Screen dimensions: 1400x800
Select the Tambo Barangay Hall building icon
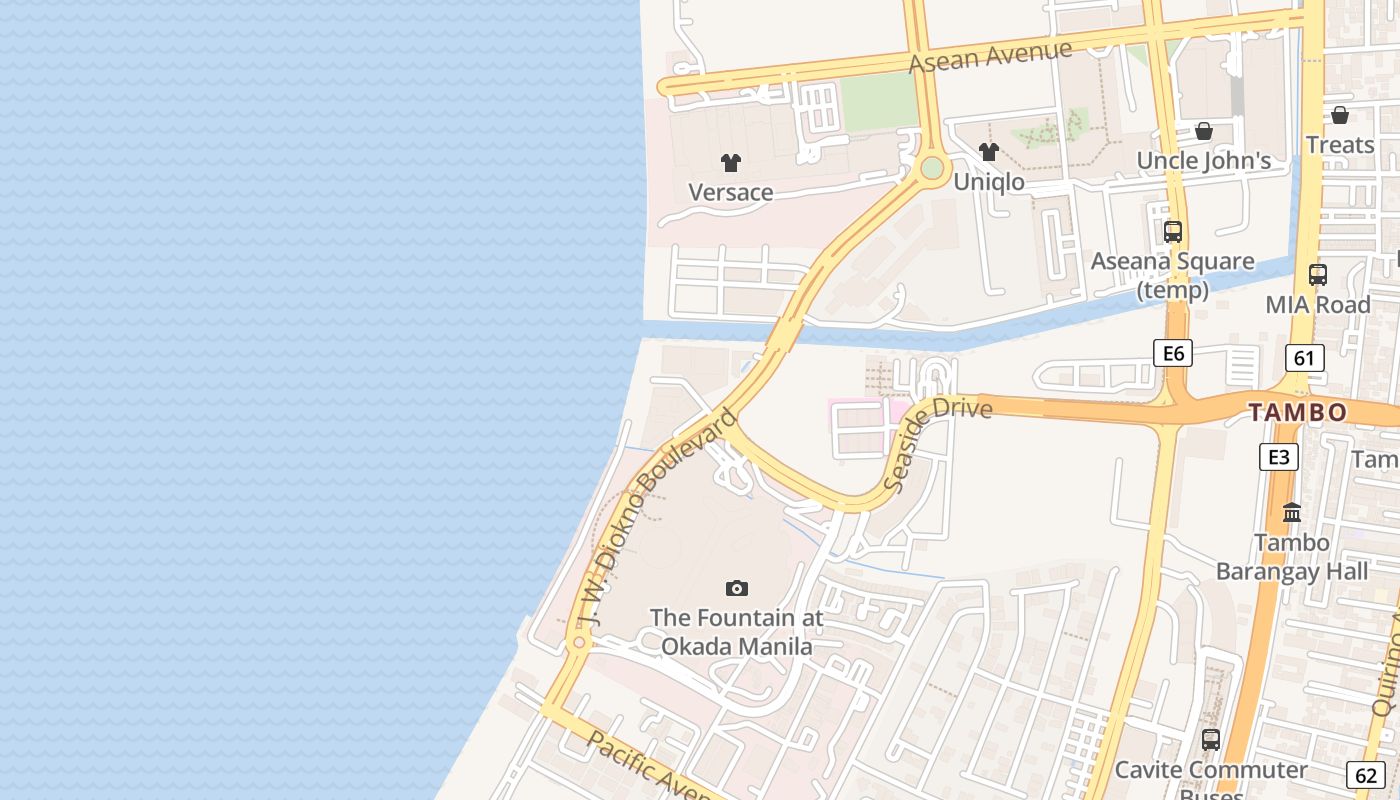coord(1292,512)
